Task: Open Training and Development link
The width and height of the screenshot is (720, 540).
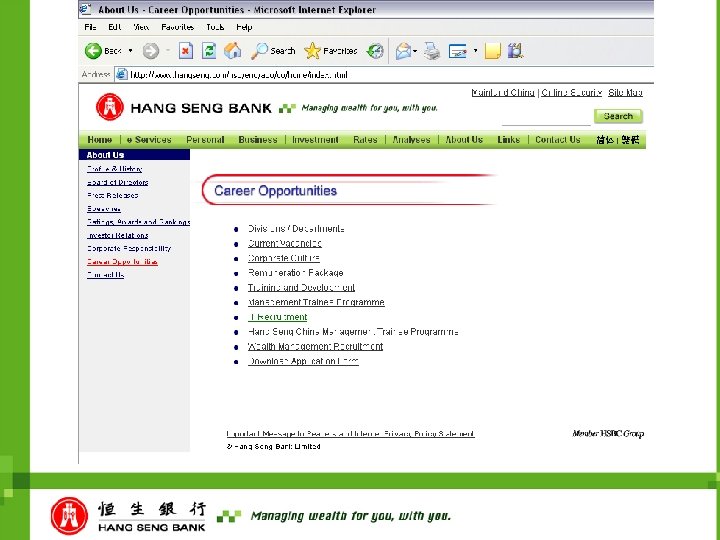Action: (301, 287)
